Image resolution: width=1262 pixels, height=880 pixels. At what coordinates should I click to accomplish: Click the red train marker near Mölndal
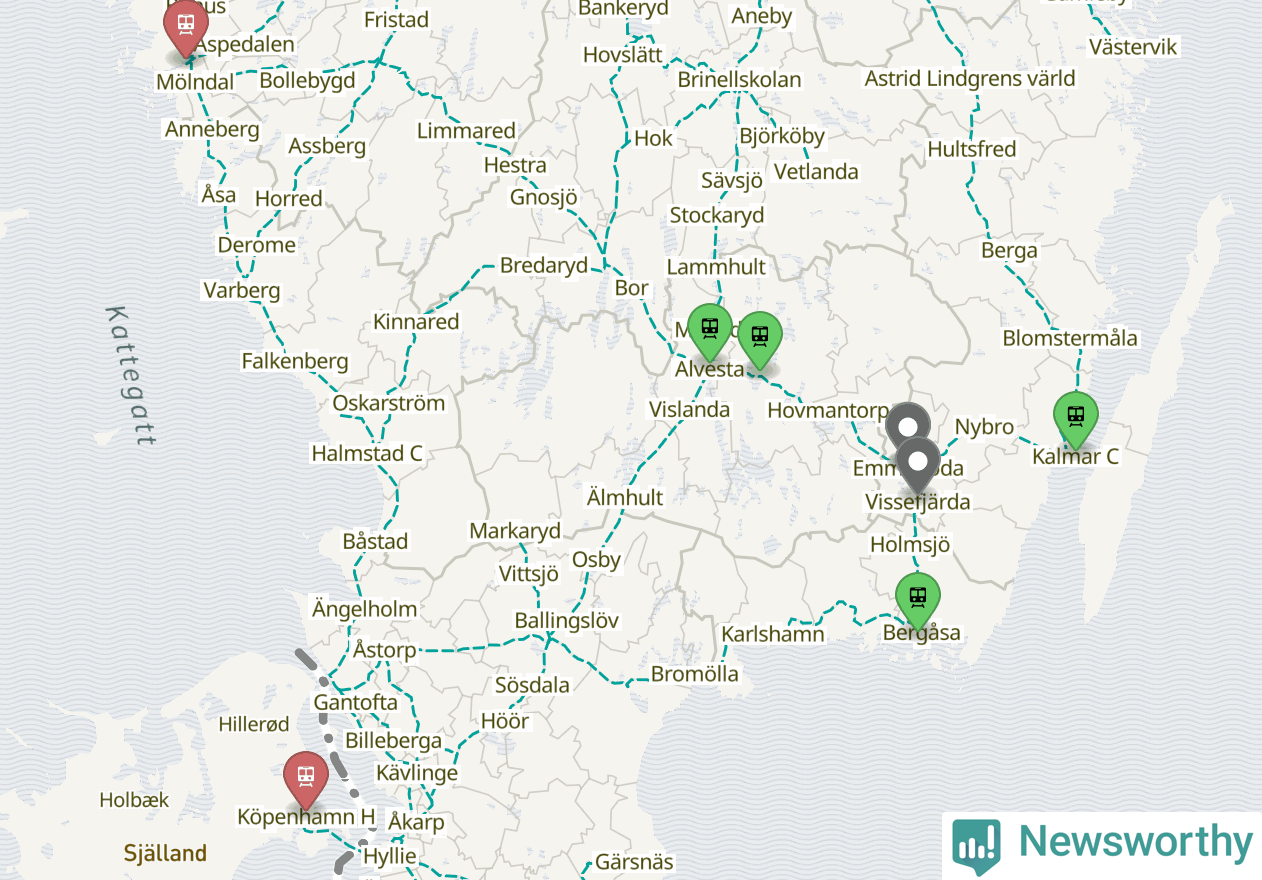185,26
